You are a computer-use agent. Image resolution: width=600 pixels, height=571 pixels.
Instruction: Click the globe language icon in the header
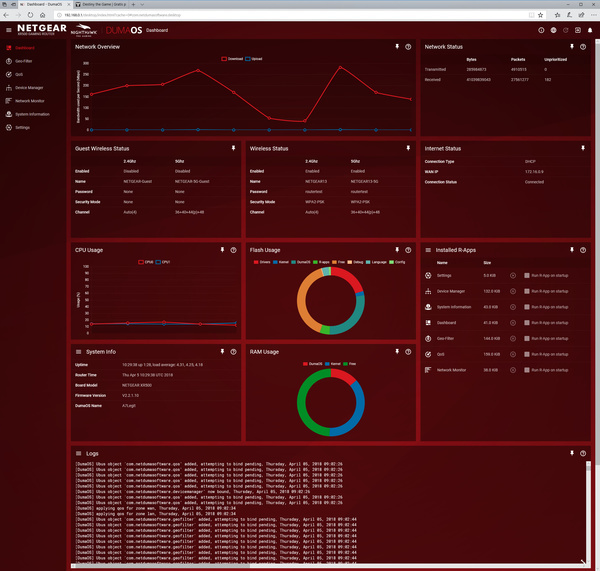pos(553,30)
